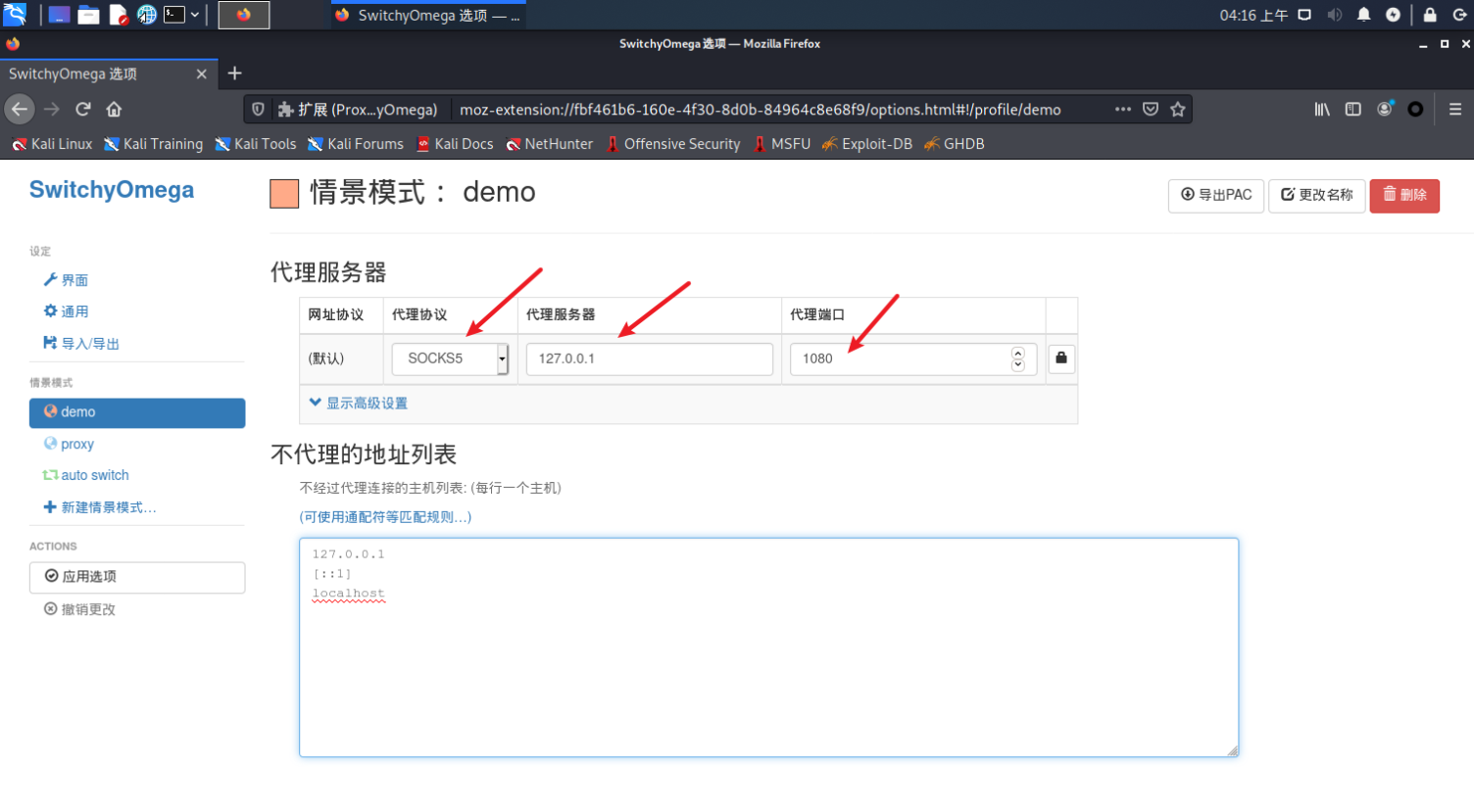This screenshot has width=1474, height=812.
Task: Click the Firefox address bar URL
Action: click(761, 110)
